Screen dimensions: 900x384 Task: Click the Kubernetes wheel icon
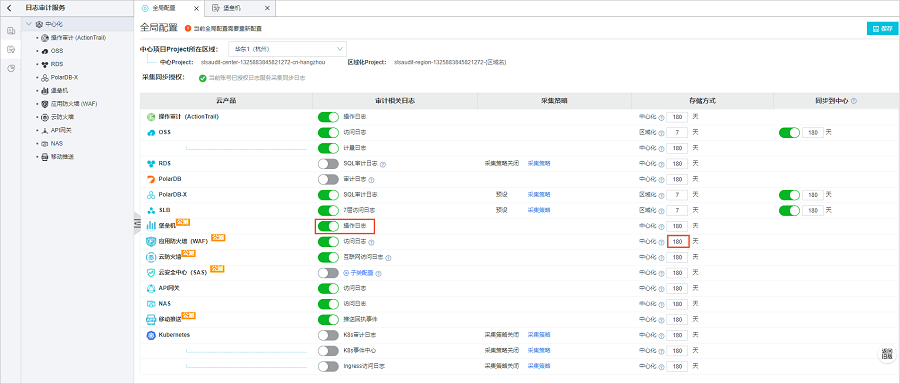pyautogui.click(x=152, y=335)
